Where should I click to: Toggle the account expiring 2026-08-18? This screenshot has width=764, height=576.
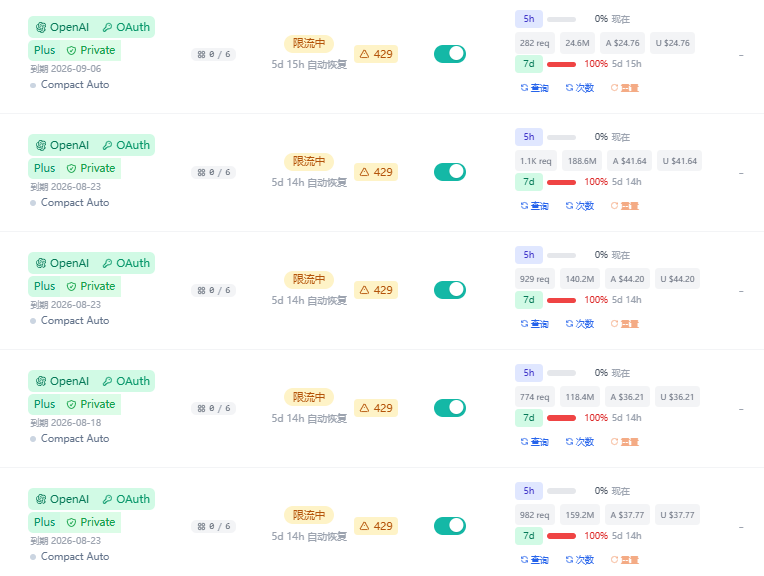pos(450,408)
